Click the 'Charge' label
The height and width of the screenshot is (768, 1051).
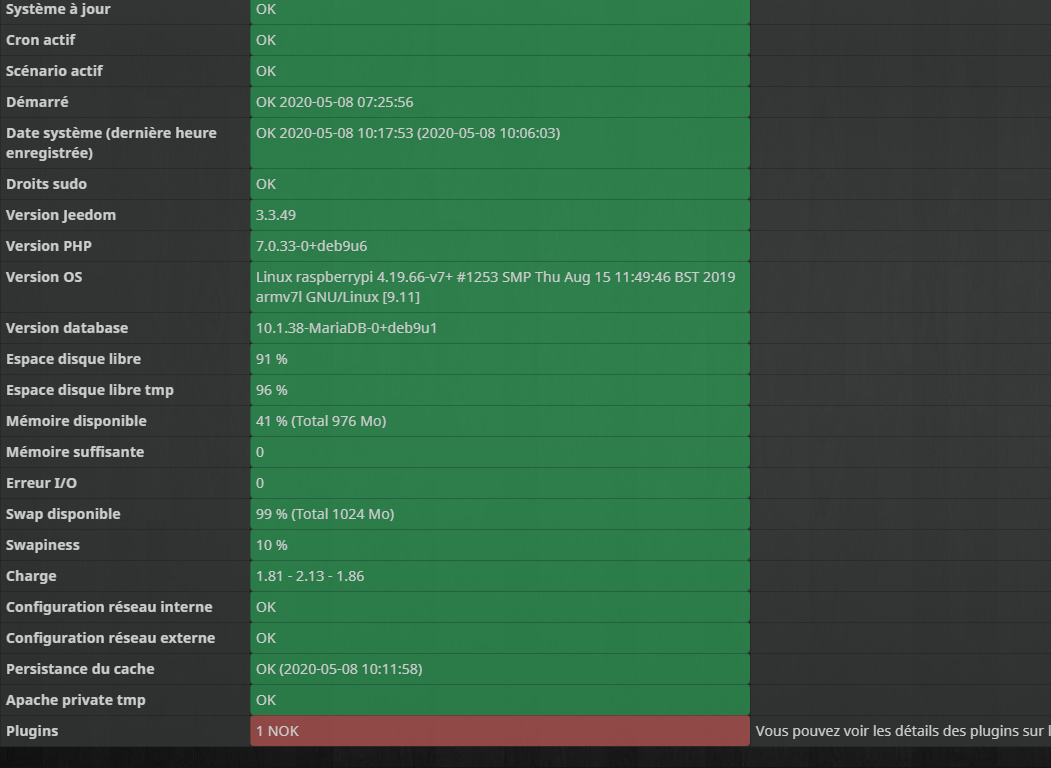(x=32, y=576)
